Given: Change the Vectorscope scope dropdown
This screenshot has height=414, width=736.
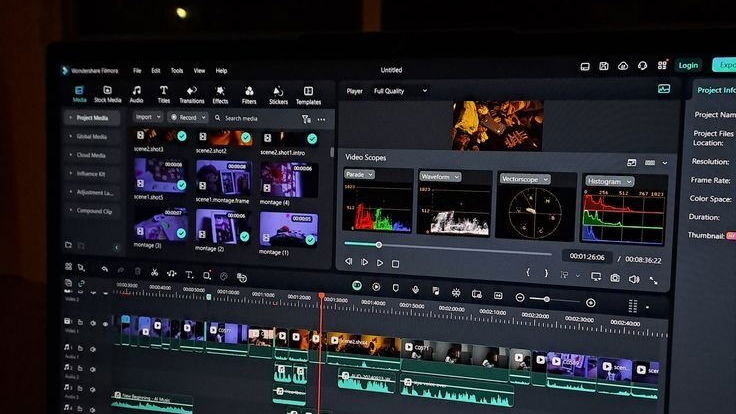Looking at the screenshot, I should coord(524,179).
